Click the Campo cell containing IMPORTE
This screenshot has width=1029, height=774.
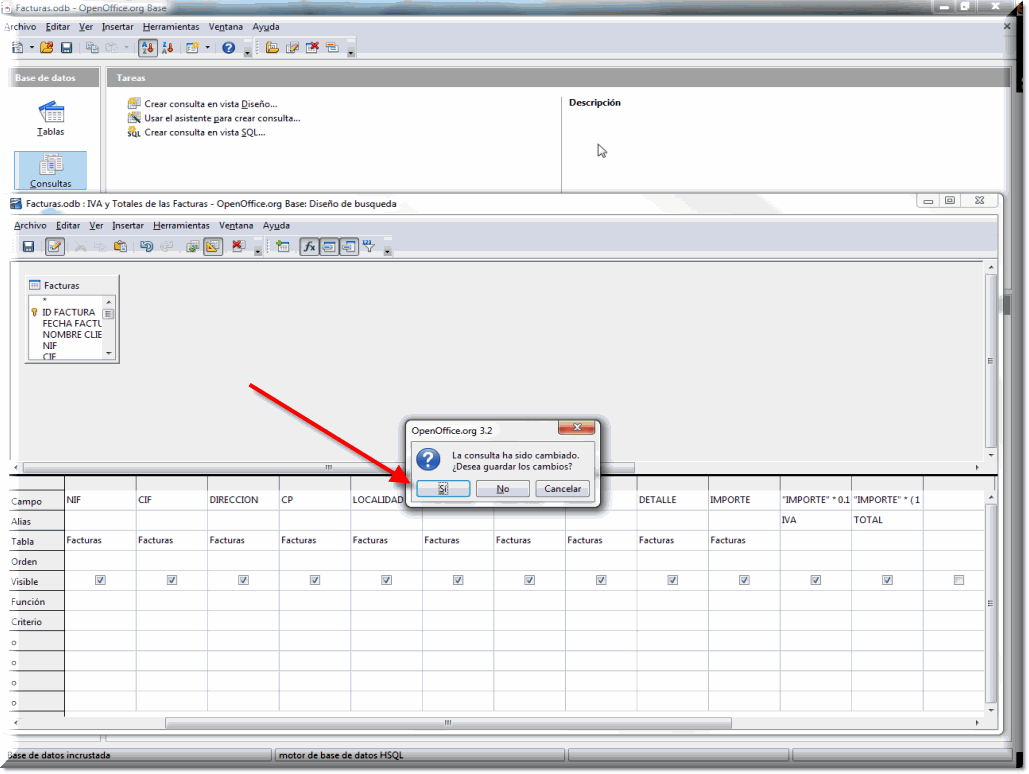[744, 500]
